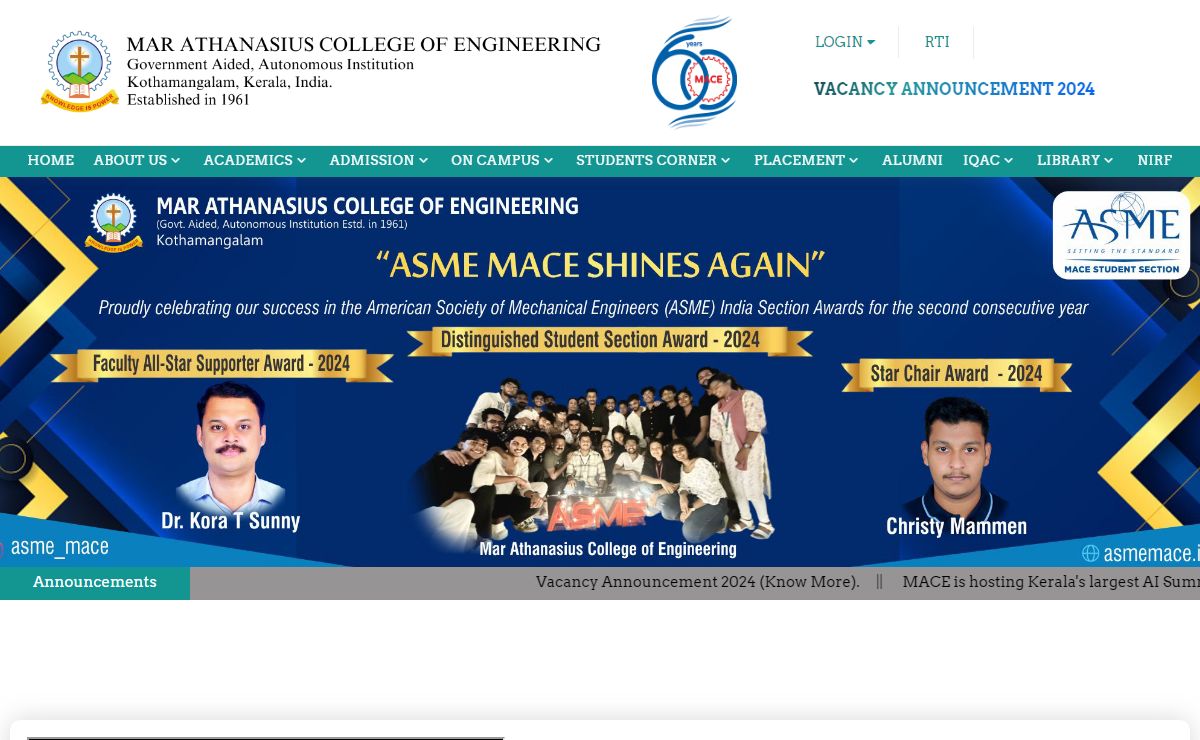Open the PLACEMENT dropdown menu

pos(806,160)
